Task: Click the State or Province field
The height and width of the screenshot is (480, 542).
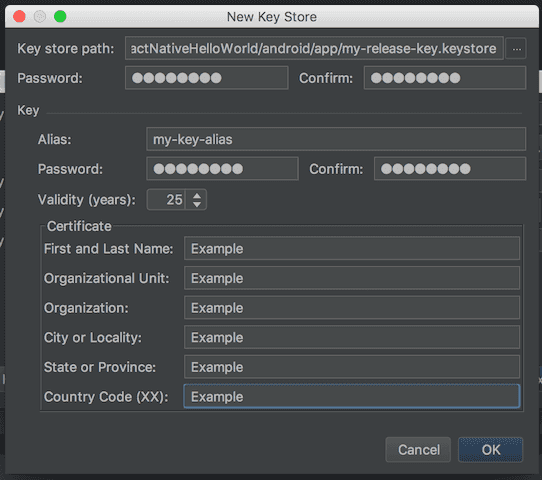Action: (352, 367)
